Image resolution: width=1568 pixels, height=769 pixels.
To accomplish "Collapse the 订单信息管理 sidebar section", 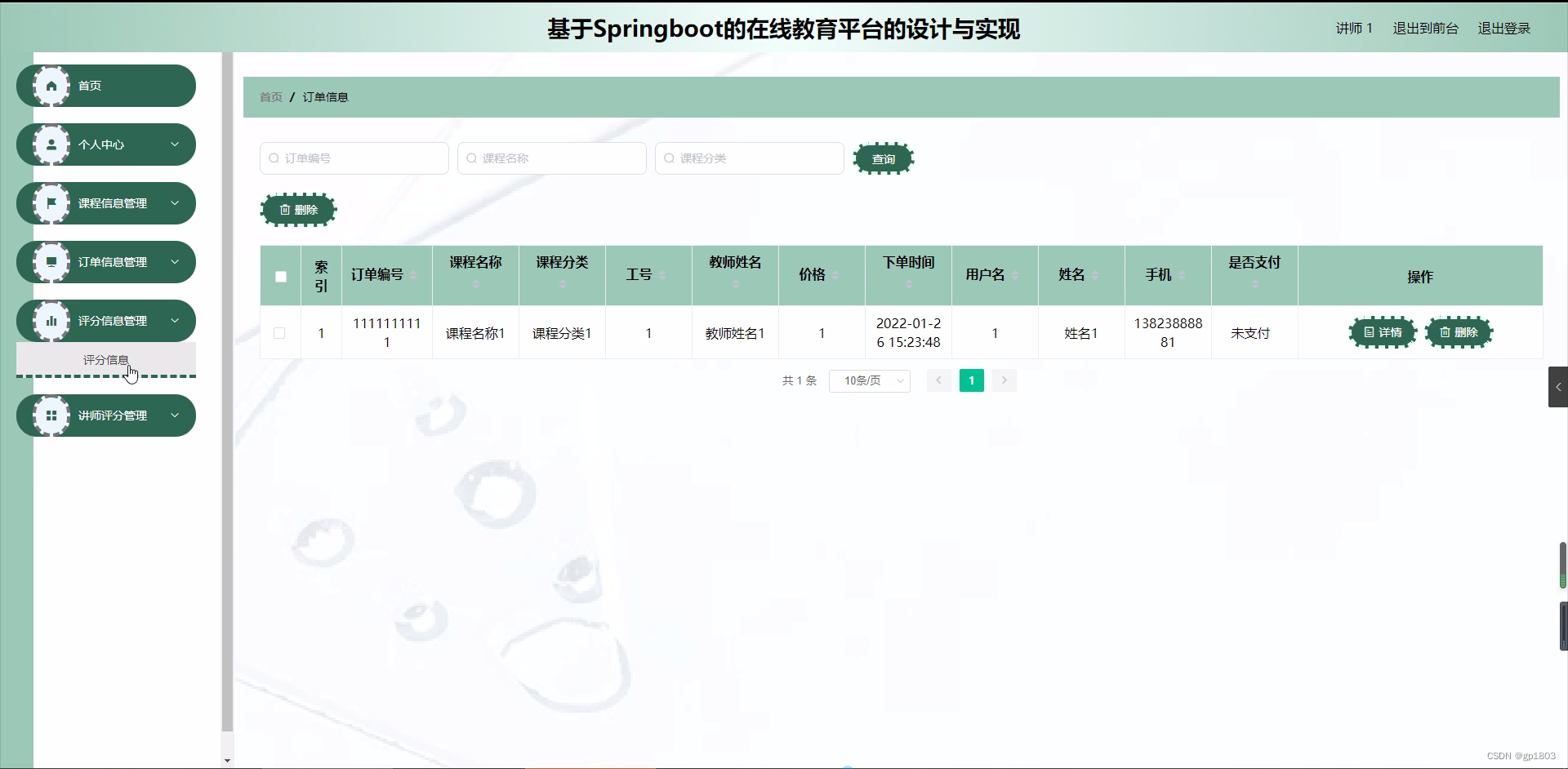I will pyautogui.click(x=175, y=261).
